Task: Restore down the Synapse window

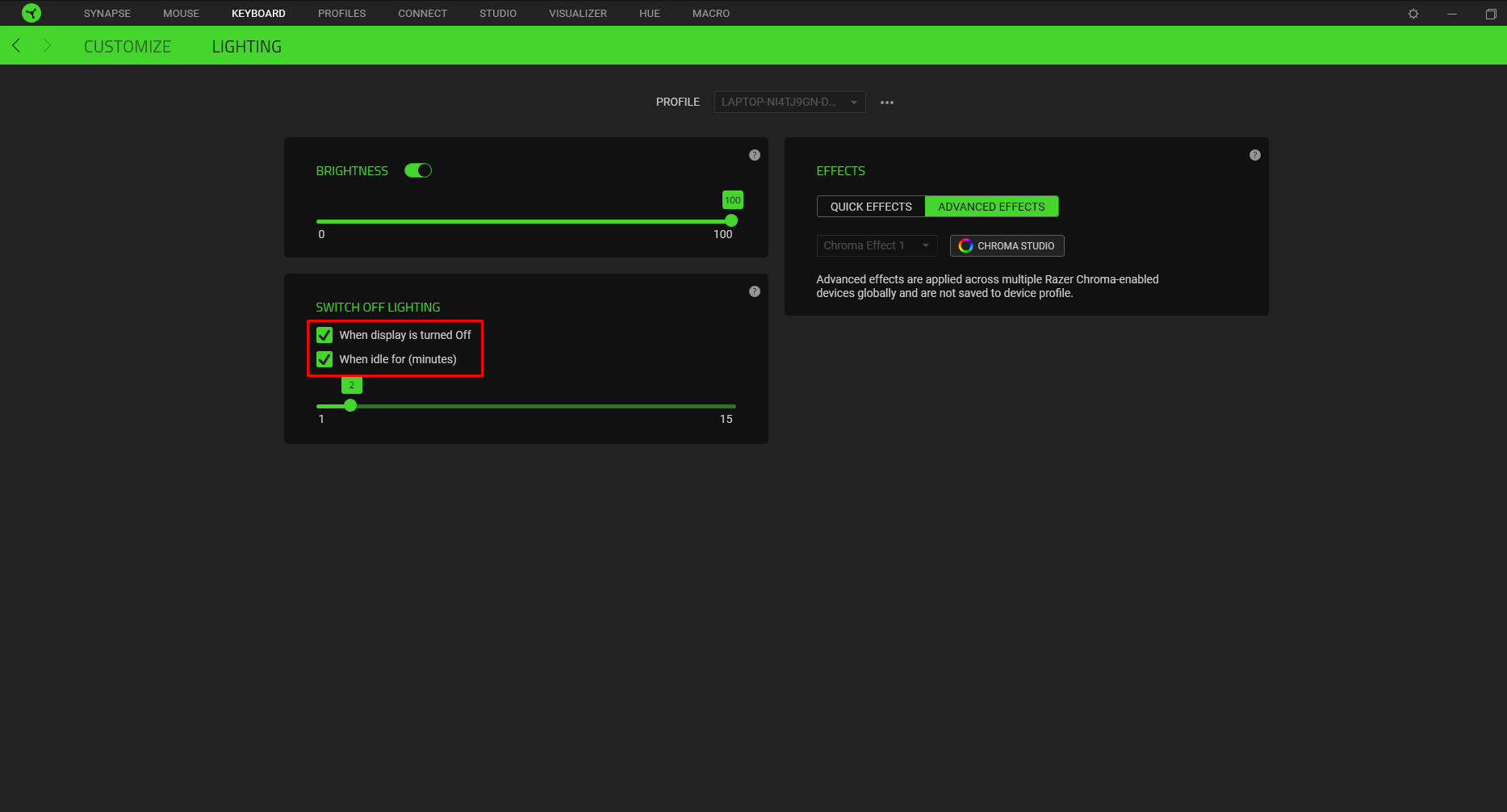Action: 1491,14
